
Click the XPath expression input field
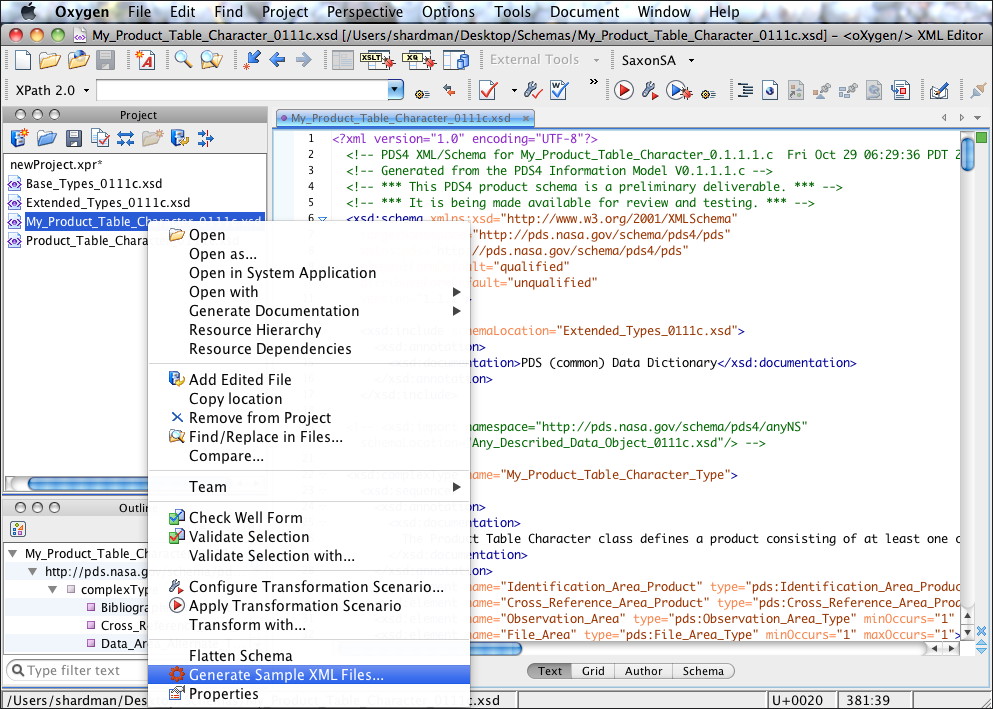243,91
